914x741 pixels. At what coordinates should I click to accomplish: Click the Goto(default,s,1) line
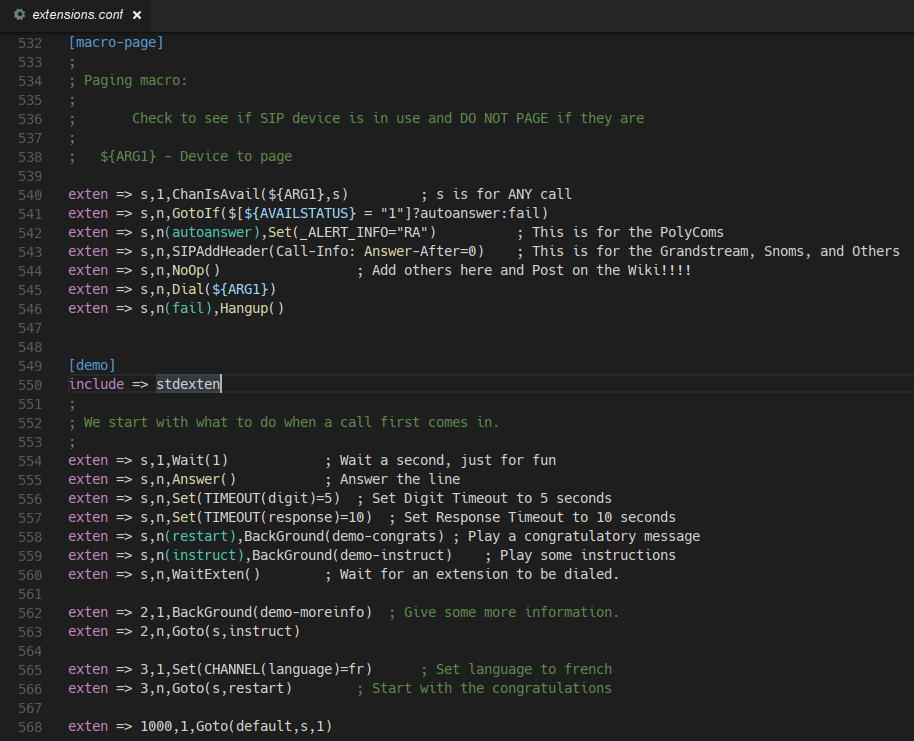[x=200, y=726]
